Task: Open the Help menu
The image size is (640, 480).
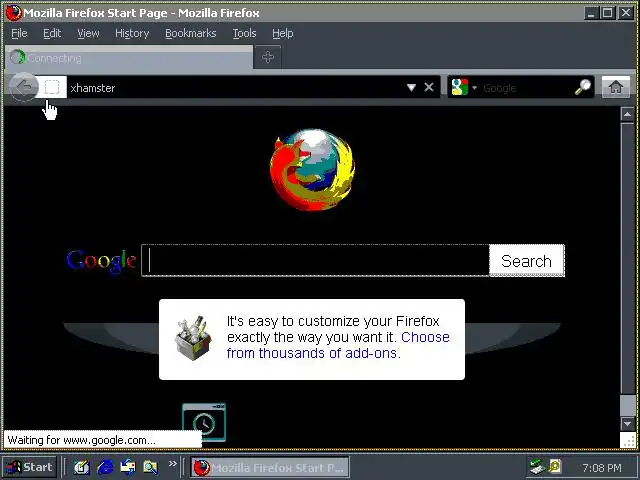Action: pos(282,33)
